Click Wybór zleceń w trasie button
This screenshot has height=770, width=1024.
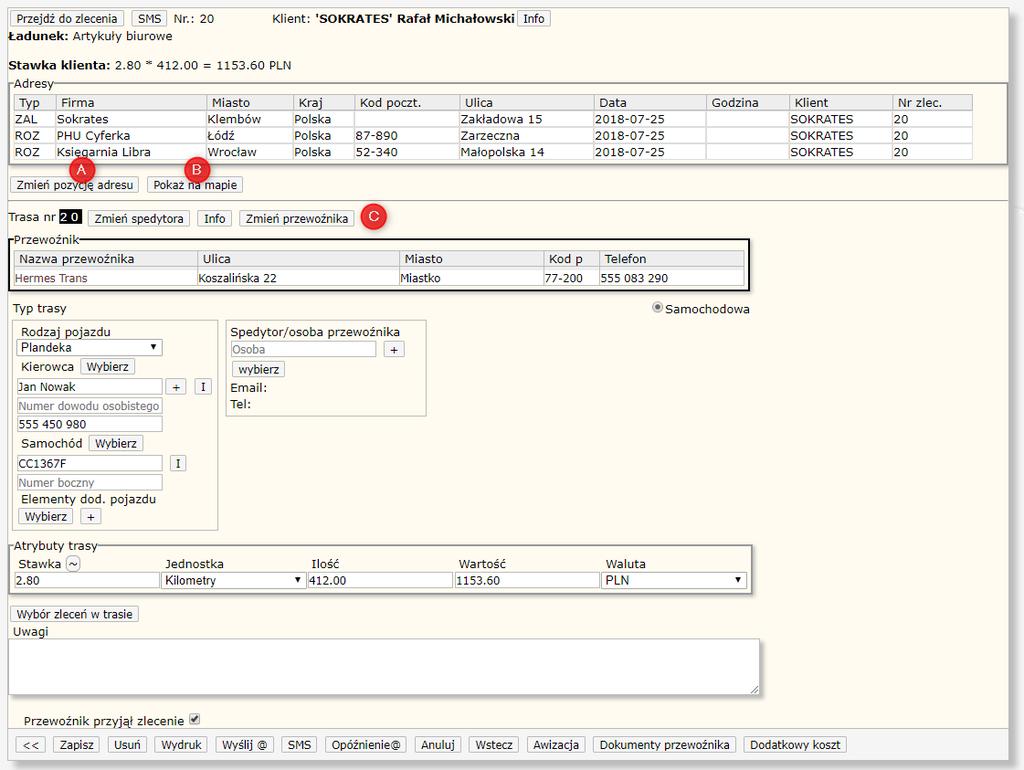click(x=74, y=615)
